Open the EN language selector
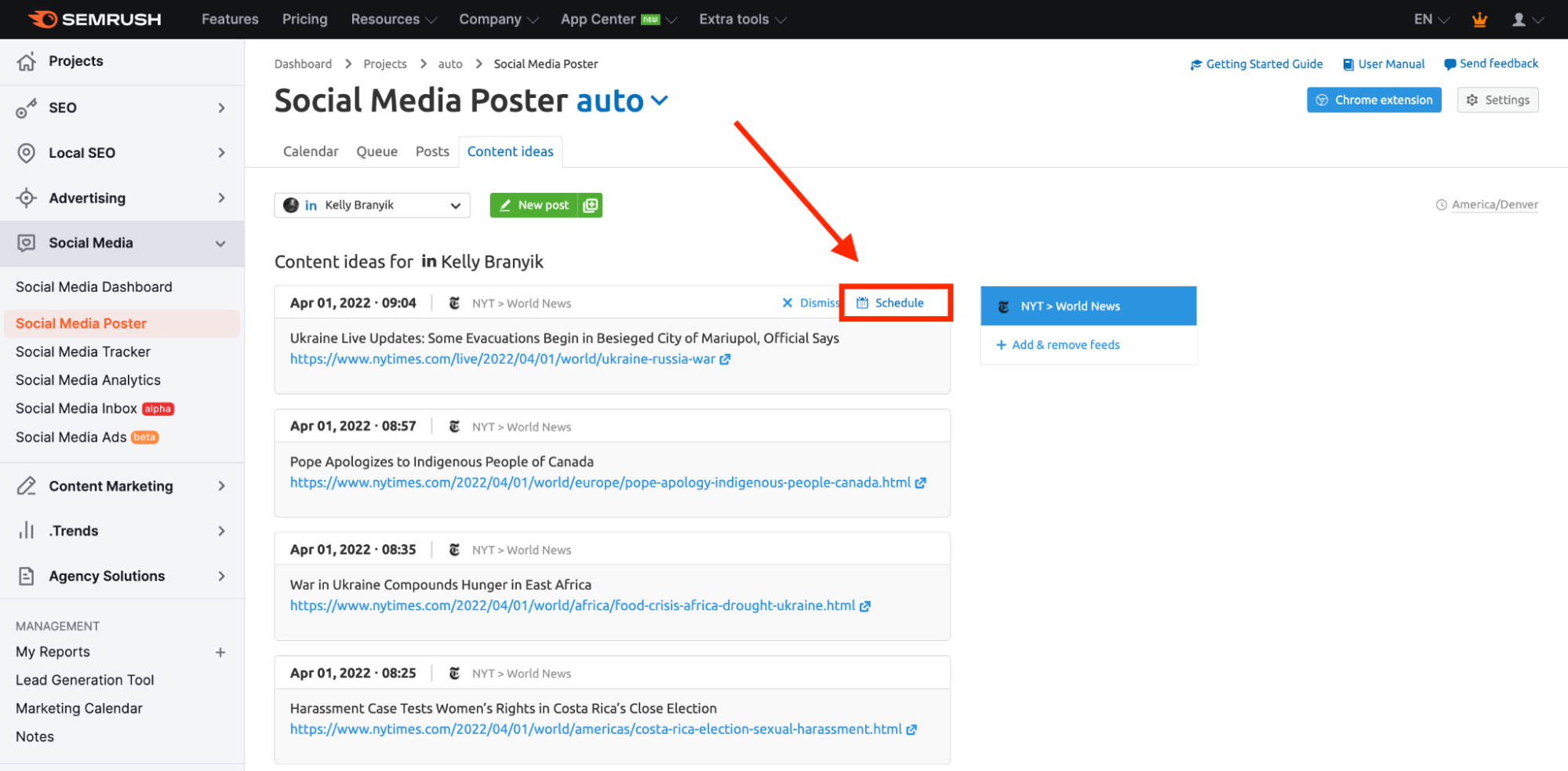The image size is (1568, 771). [1432, 19]
